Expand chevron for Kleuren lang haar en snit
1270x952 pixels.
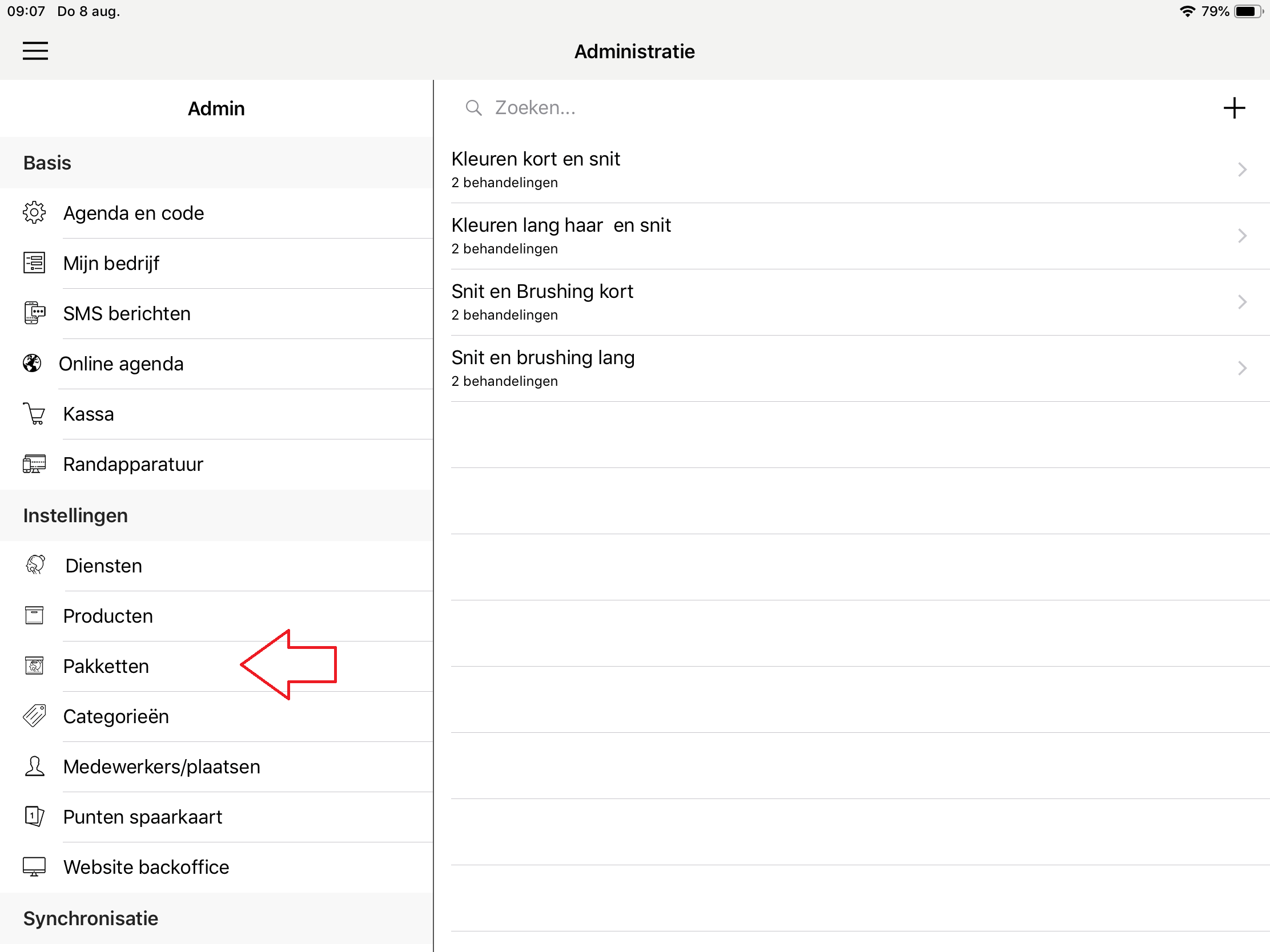point(1242,236)
